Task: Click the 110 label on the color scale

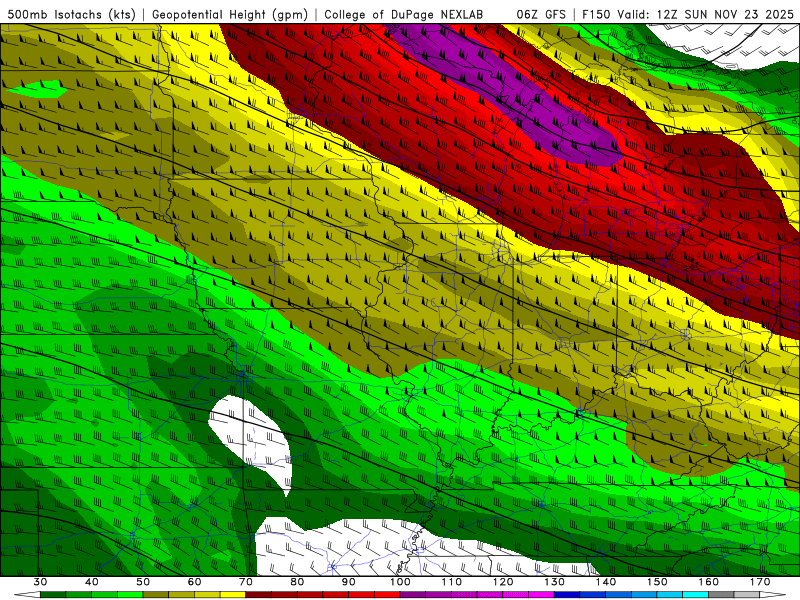Action: pos(452,582)
